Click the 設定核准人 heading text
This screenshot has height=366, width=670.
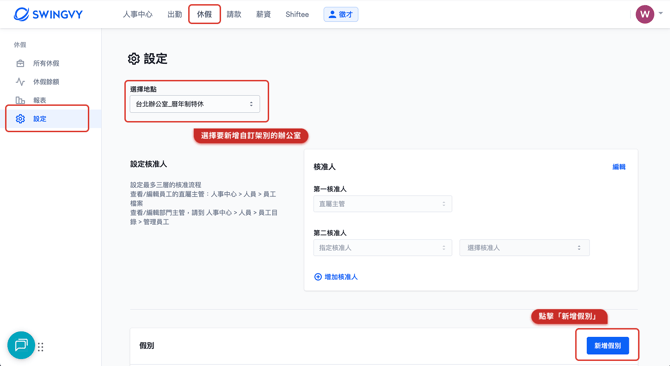coord(148,164)
